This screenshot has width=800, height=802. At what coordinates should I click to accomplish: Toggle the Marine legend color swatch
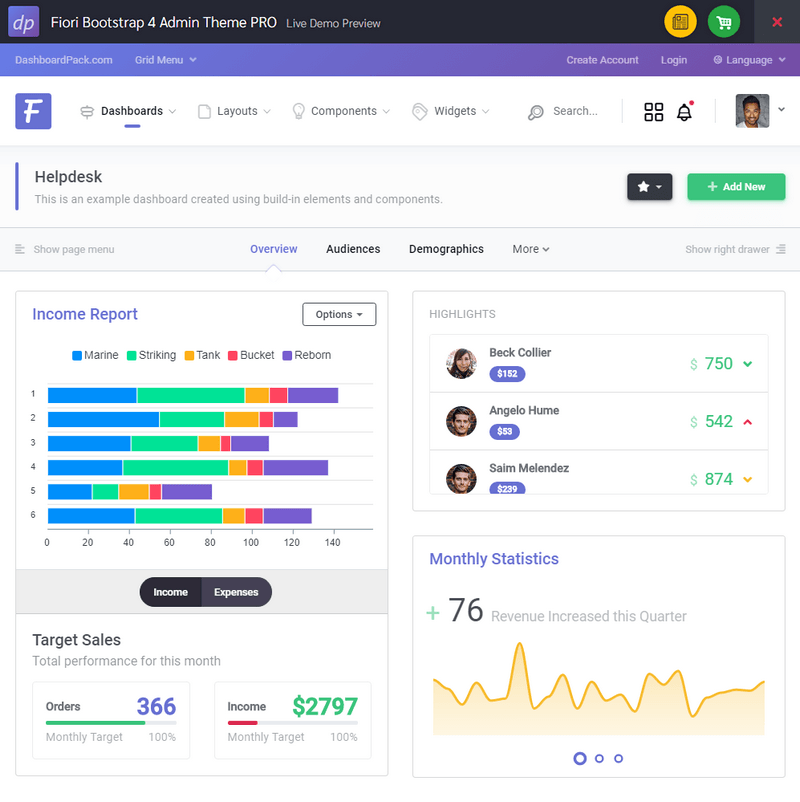[77, 355]
